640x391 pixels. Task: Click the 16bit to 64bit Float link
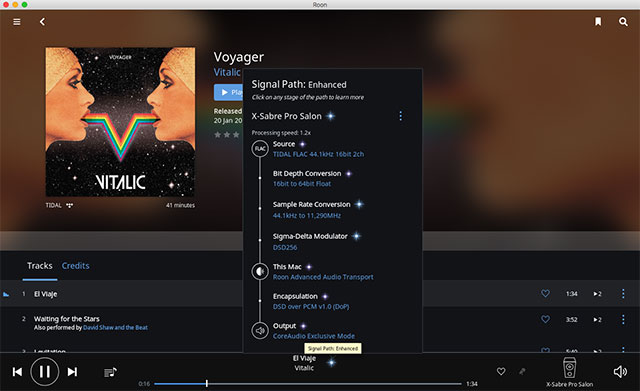[x=302, y=184]
